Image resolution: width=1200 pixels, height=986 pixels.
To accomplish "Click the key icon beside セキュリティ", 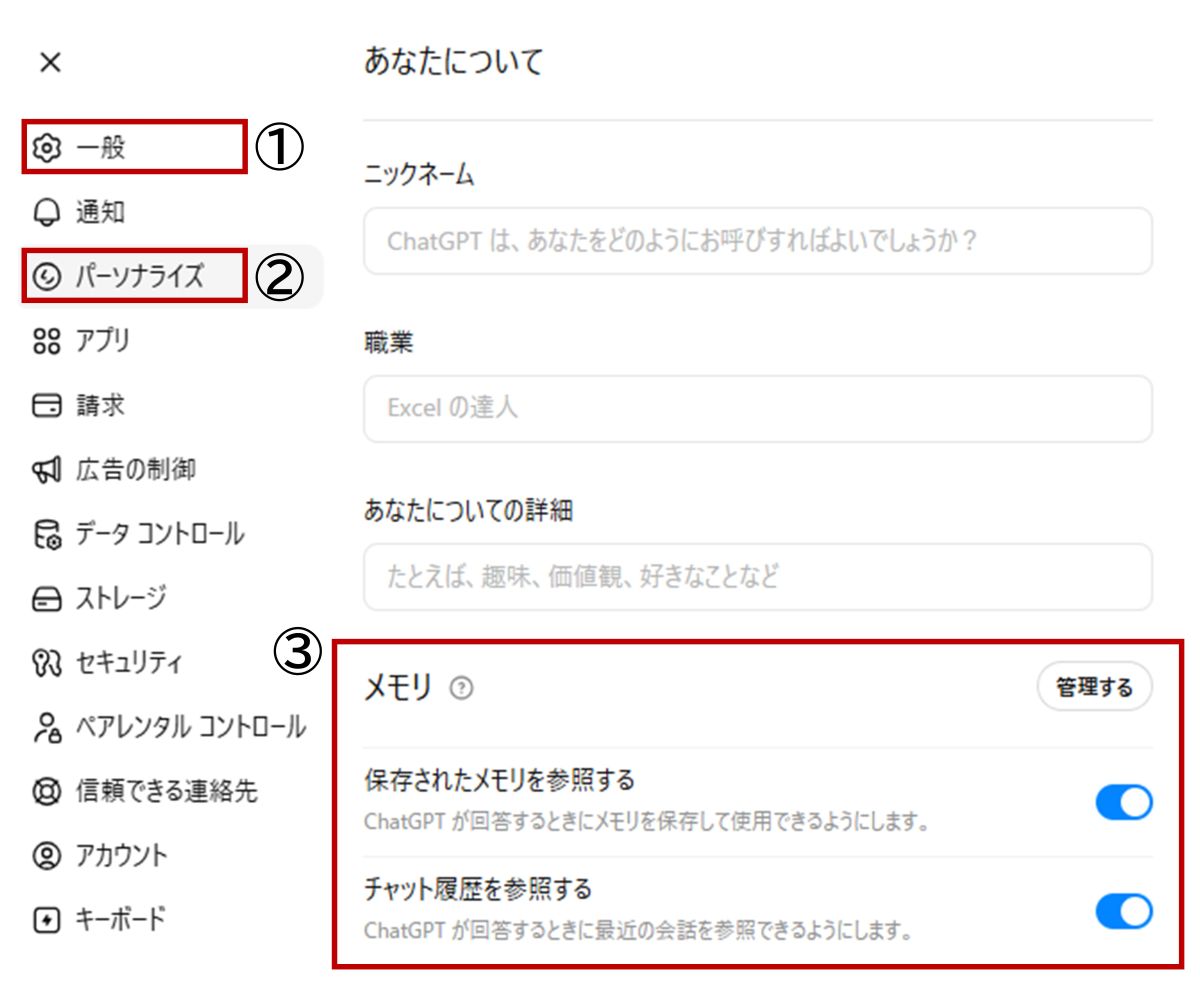I will 46,663.
